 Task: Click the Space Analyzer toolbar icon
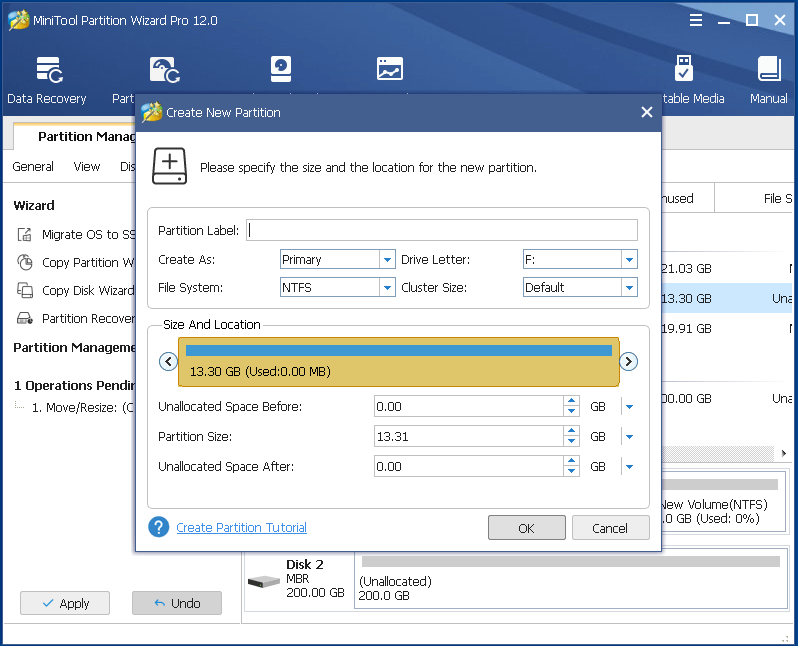[x=389, y=69]
